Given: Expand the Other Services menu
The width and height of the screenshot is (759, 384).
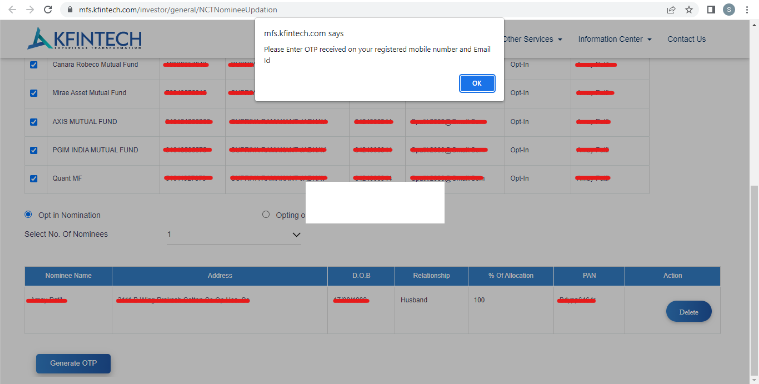Looking at the screenshot, I should tap(532, 39).
